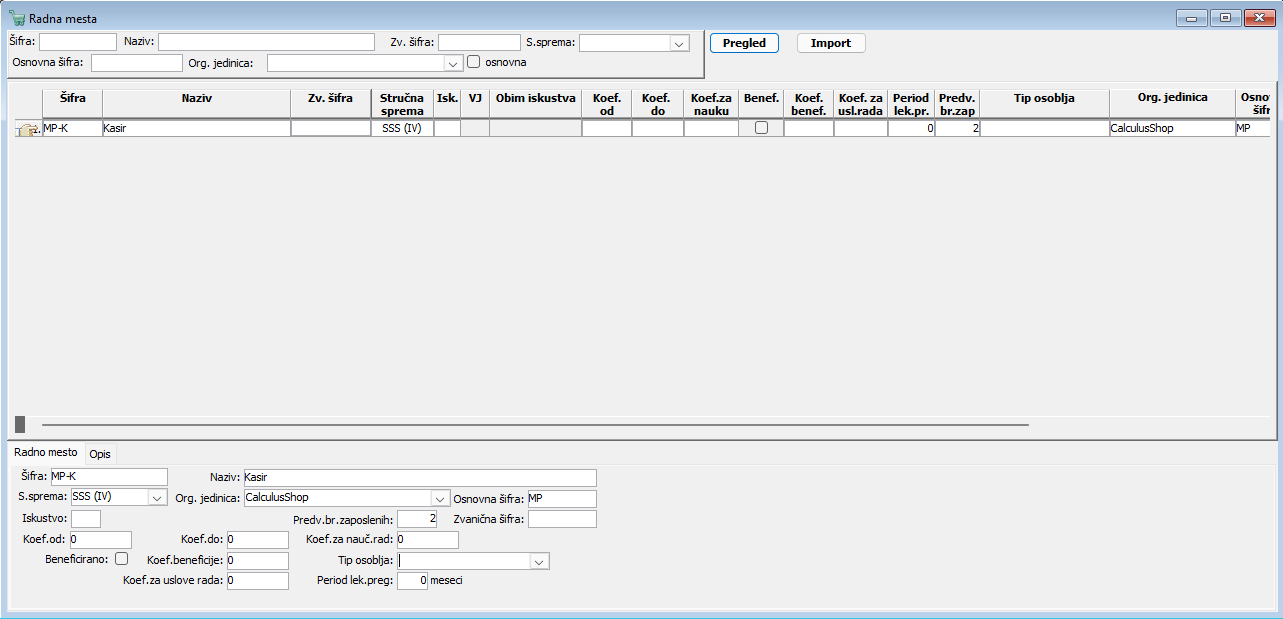Image resolution: width=1283 pixels, height=619 pixels.
Task: Click the Koef.beneficije input field
Action: [x=257, y=560]
